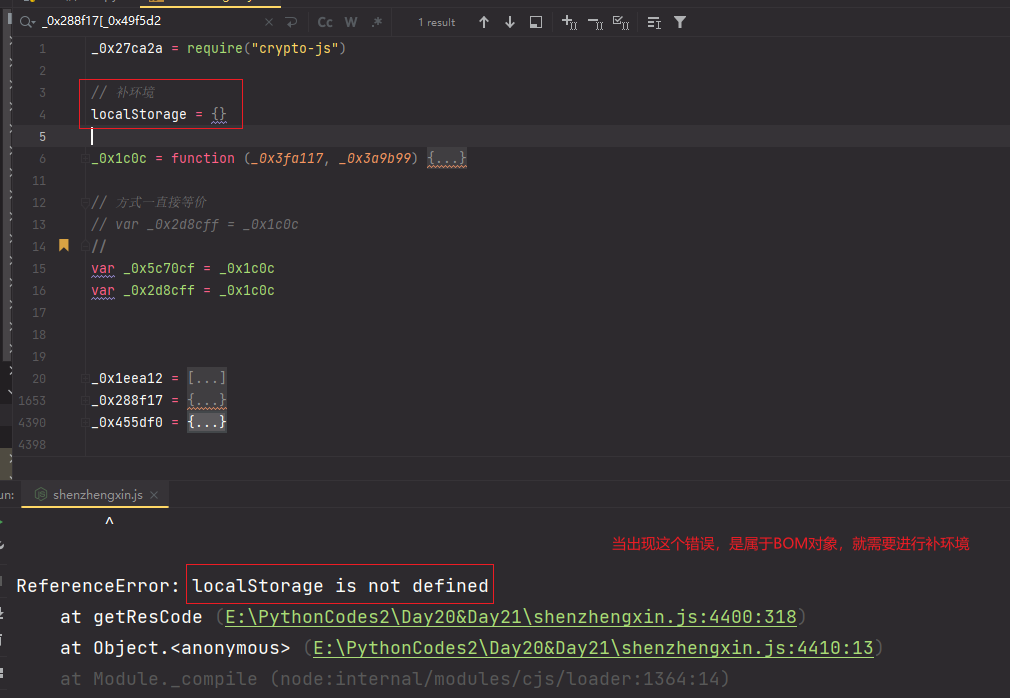Toggle Match Case (Cc) search option
The width and height of the screenshot is (1010, 698).
tap(325, 22)
